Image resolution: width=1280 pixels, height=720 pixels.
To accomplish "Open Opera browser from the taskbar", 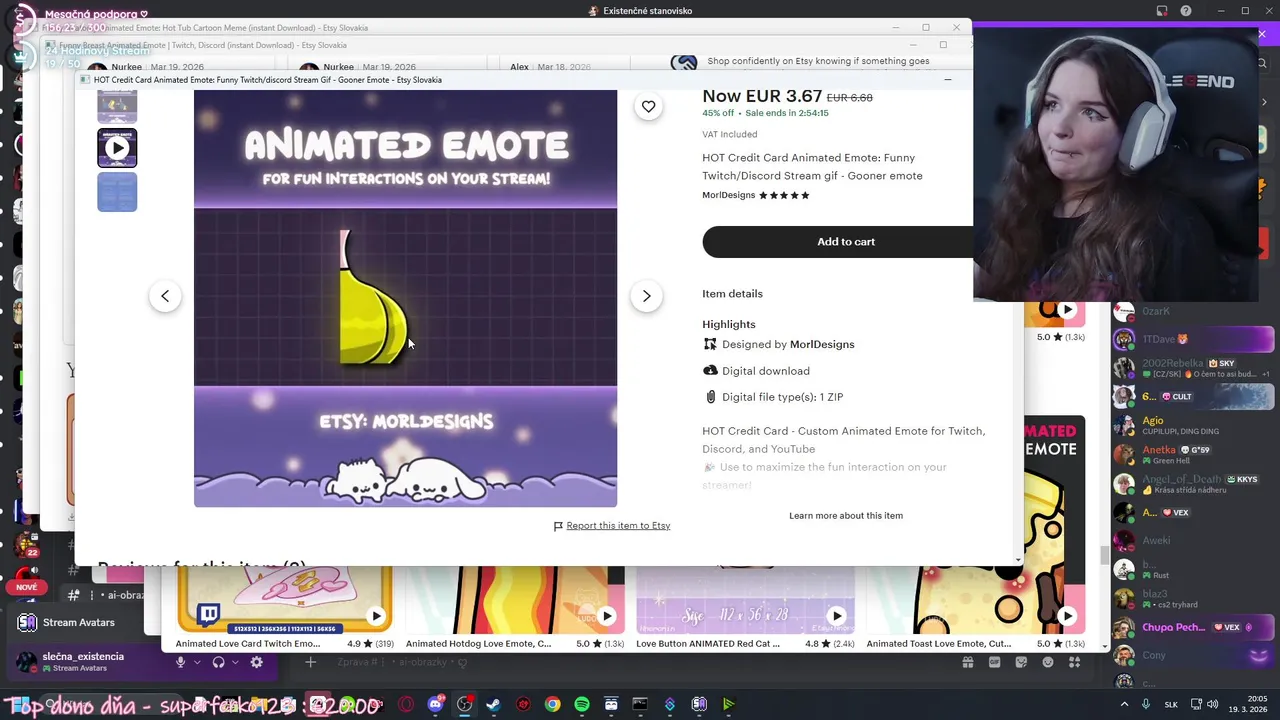I will click(x=406, y=704).
